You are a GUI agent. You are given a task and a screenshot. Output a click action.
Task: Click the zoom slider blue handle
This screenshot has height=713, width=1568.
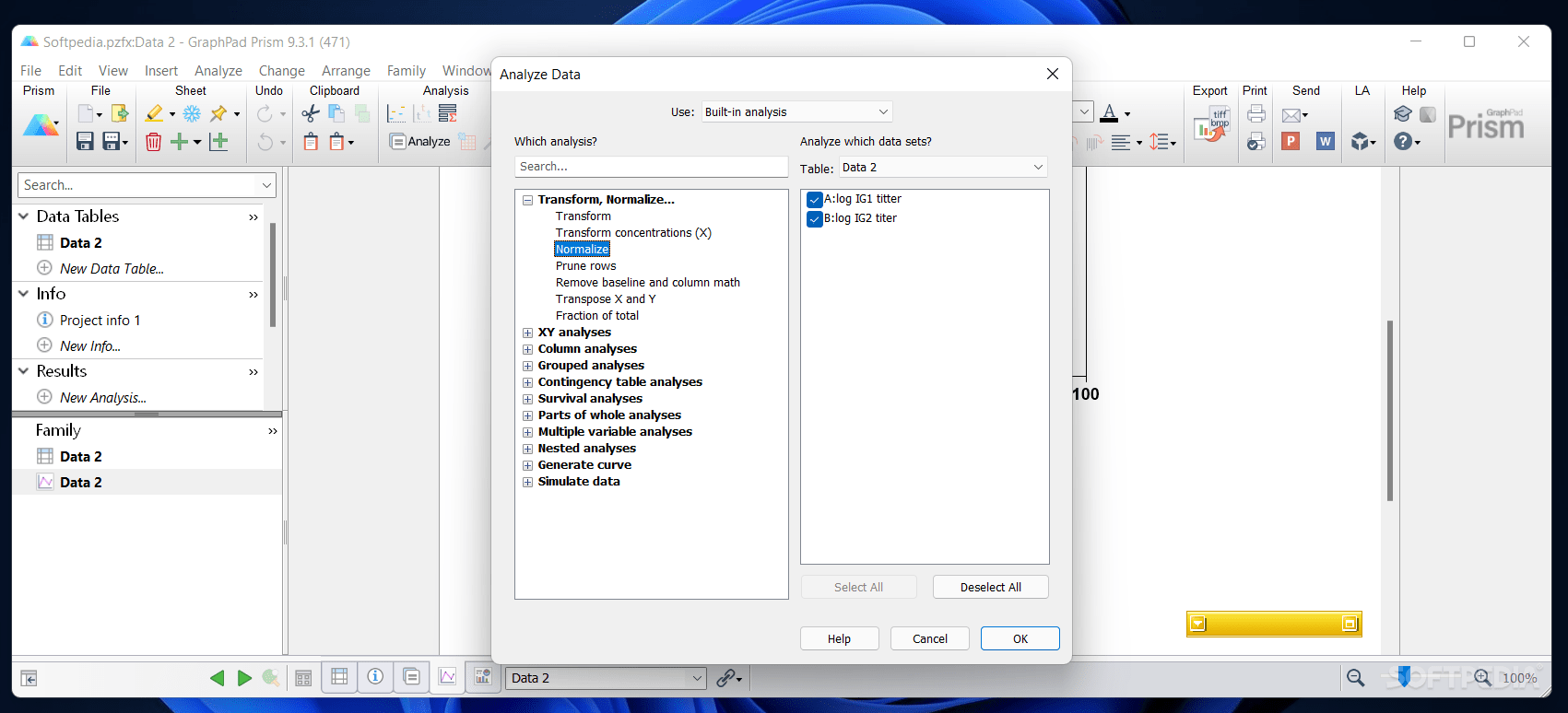pyautogui.click(x=1403, y=677)
